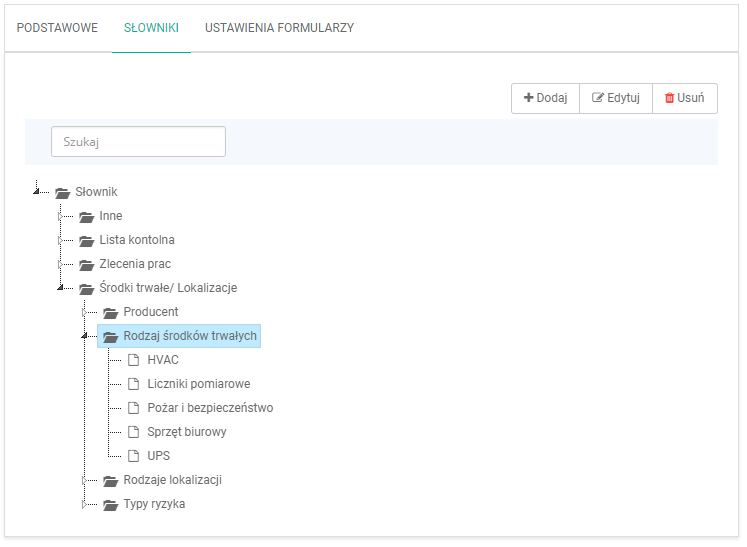Expand the Lista kontolna node
Screen dimensions: 747x547
point(61,240)
